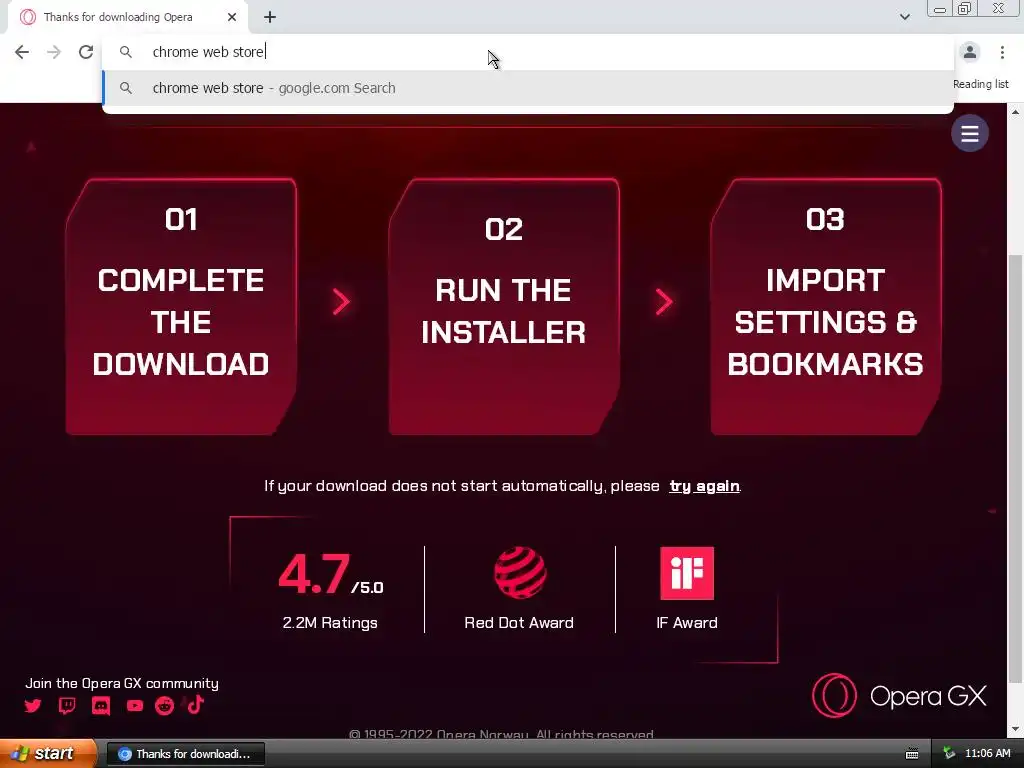Click the Run the Installer step card
The width and height of the screenshot is (1024, 768).
504,306
